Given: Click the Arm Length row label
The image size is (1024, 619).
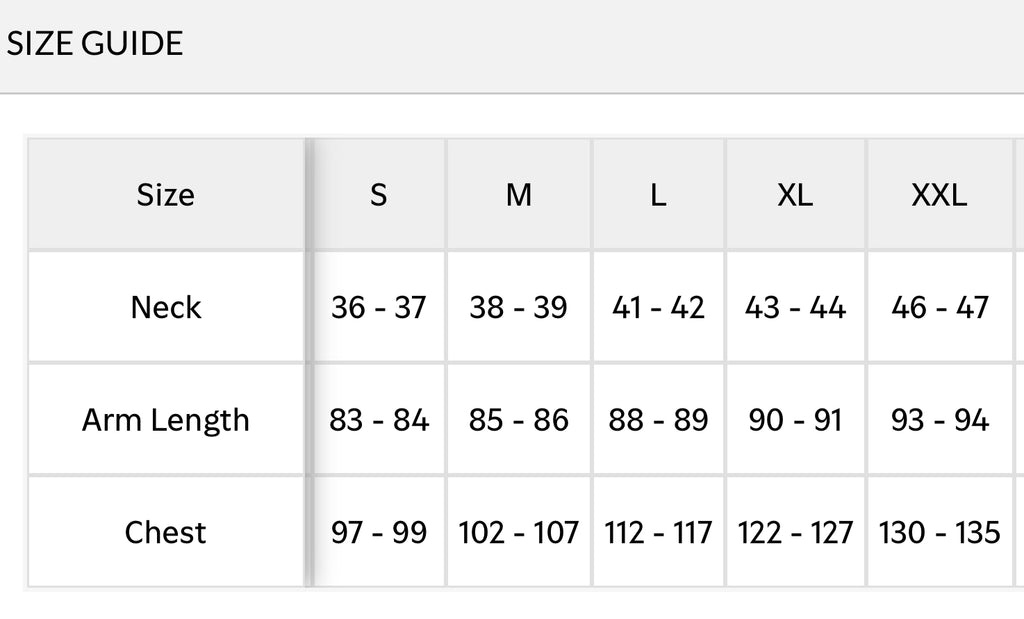Looking at the screenshot, I should [166, 419].
